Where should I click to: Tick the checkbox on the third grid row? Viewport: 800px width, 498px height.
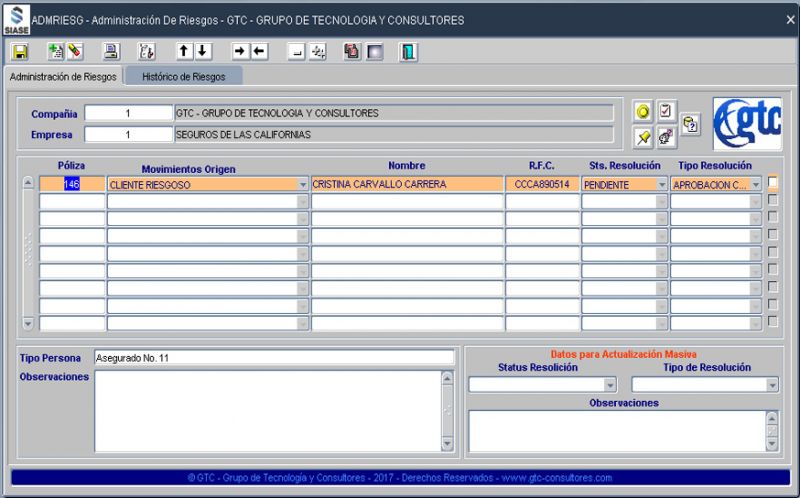pos(772,218)
